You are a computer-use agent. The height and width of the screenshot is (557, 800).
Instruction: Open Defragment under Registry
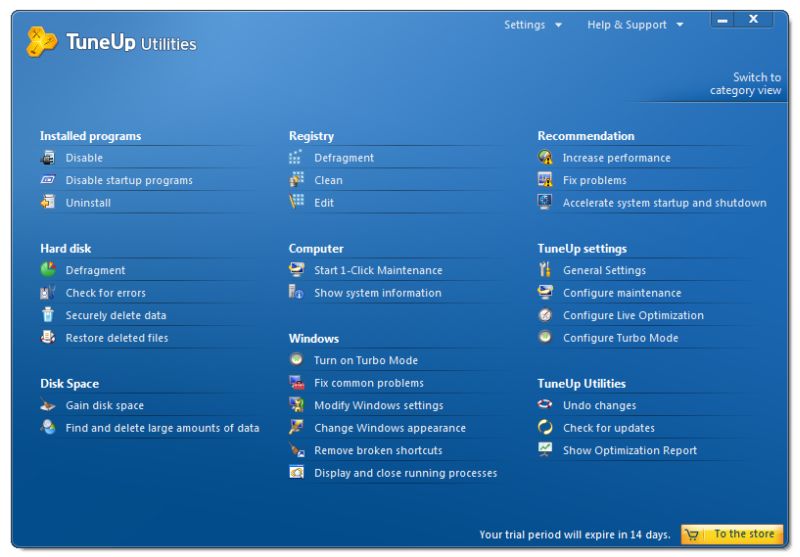coord(344,158)
